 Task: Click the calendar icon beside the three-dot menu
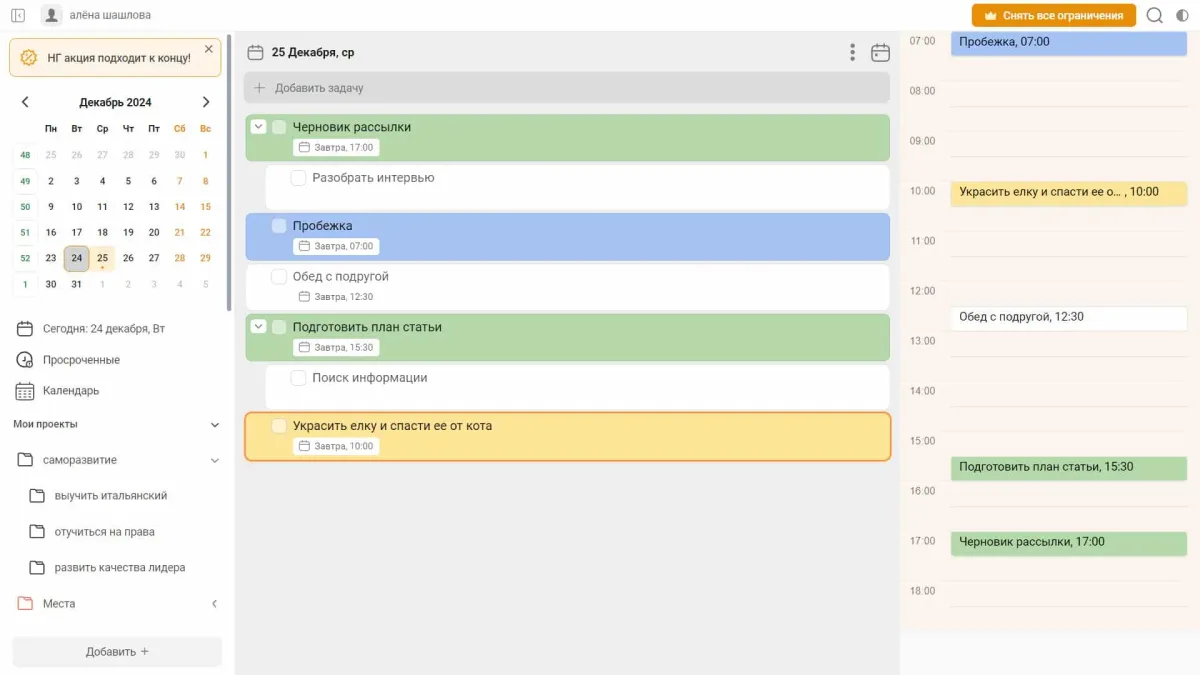pyautogui.click(x=880, y=52)
